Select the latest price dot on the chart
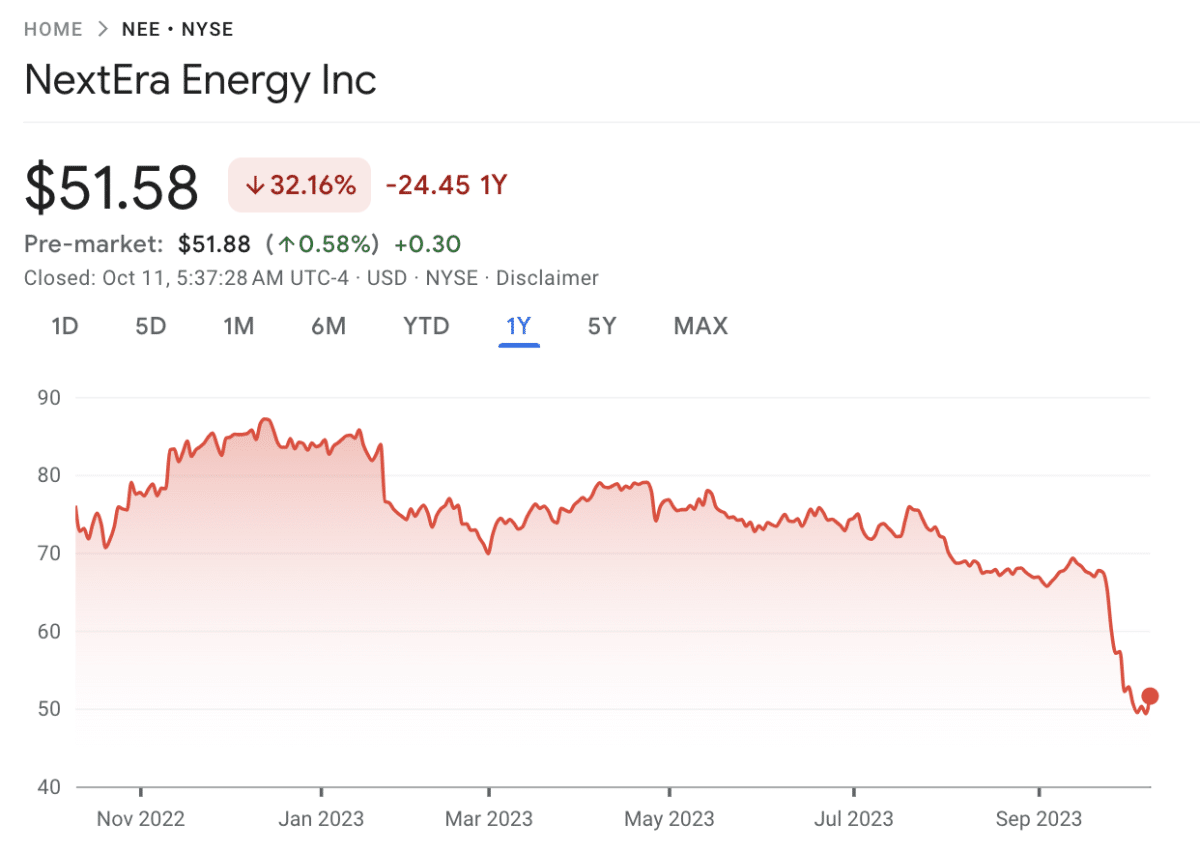This screenshot has width=1200, height=852. coord(1148,696)
